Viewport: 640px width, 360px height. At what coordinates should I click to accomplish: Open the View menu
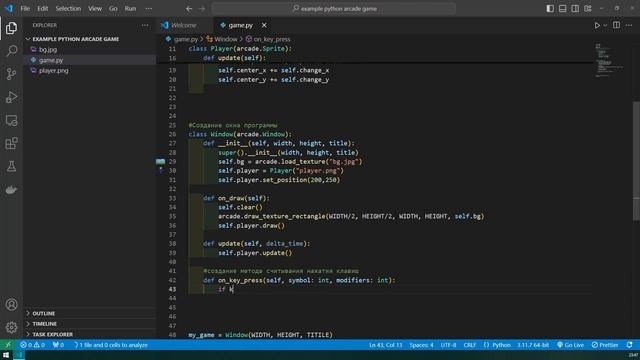(95, 9)
